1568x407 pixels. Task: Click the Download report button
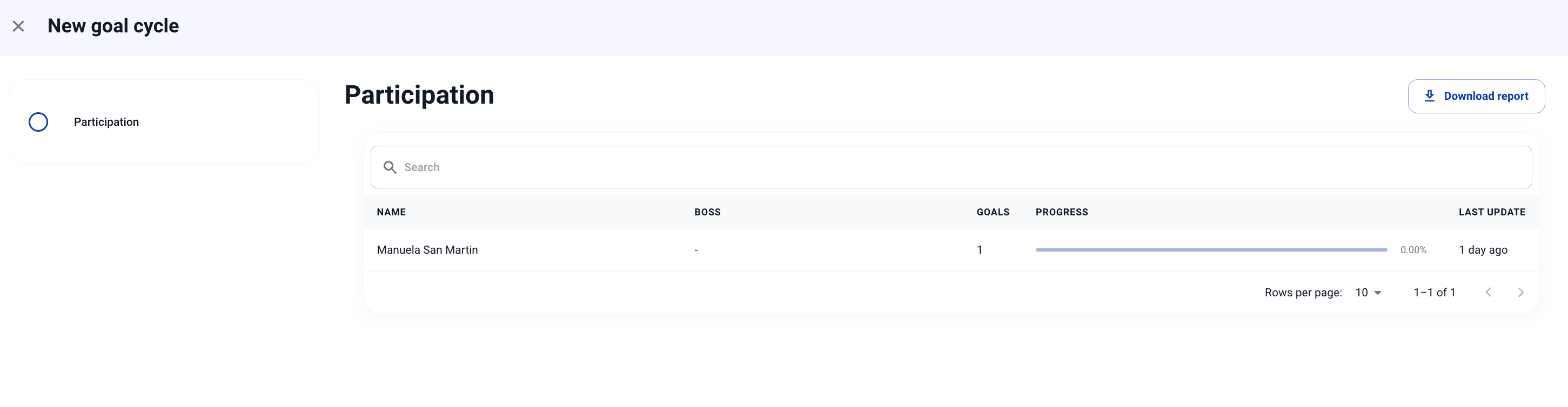[1476, 96]
